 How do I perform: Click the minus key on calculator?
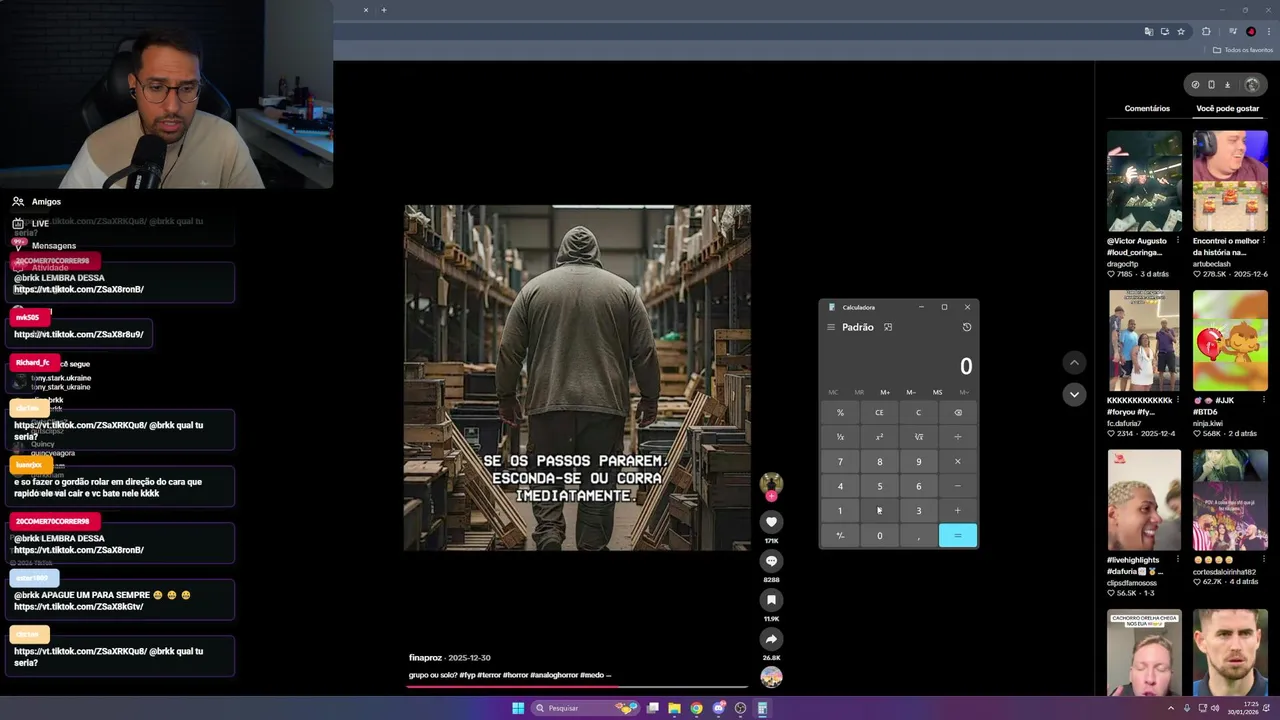958,486
